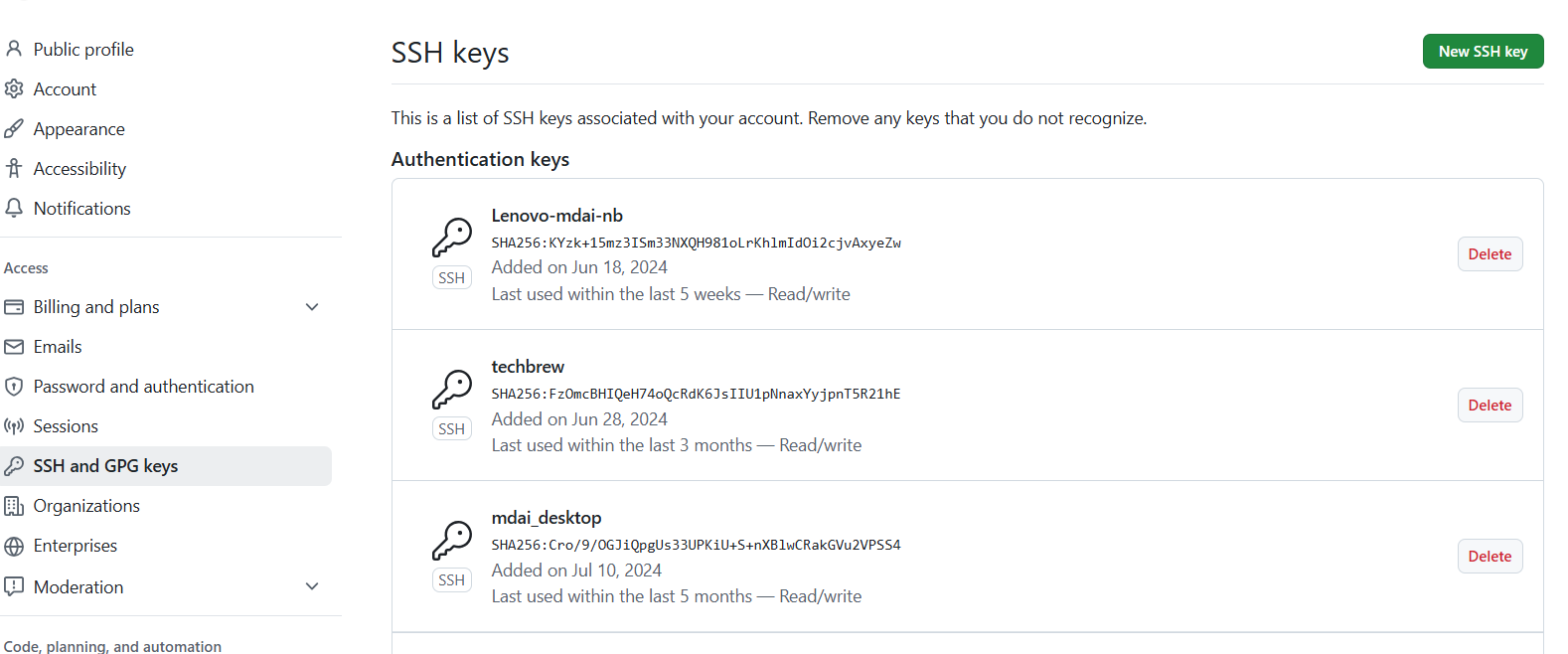Click the Account gear icon

coord(14,88)
